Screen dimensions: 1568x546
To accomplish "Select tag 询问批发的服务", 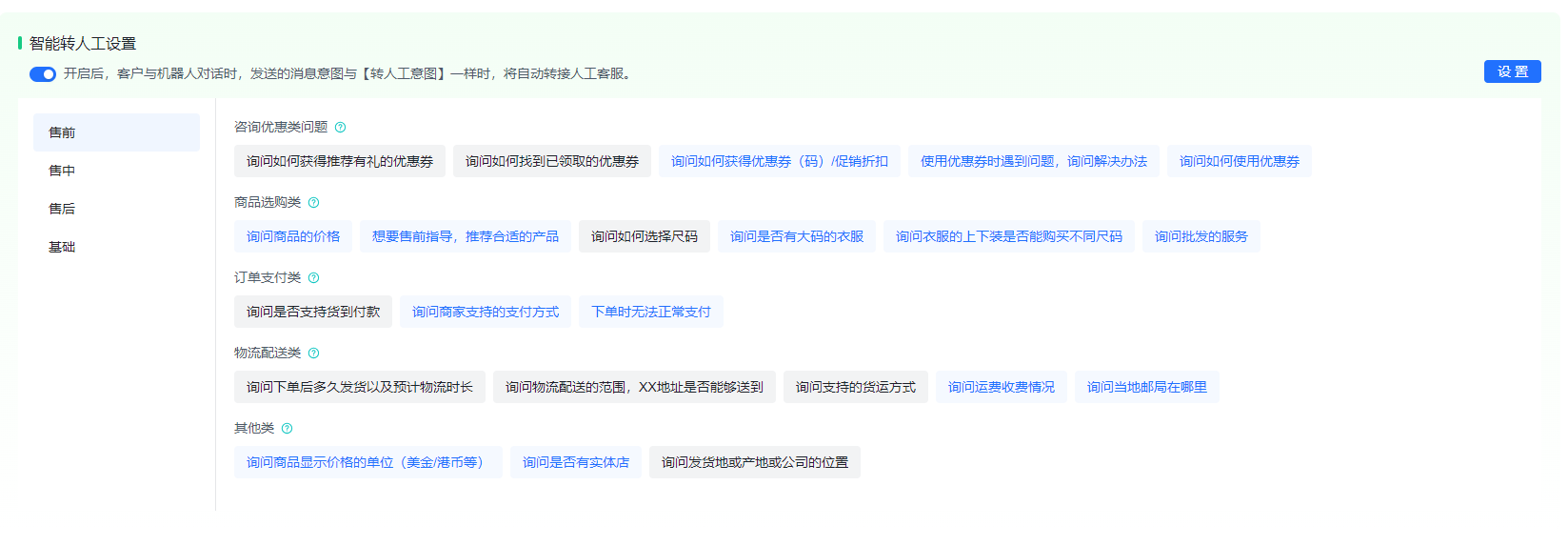I will coord(1201,236).
